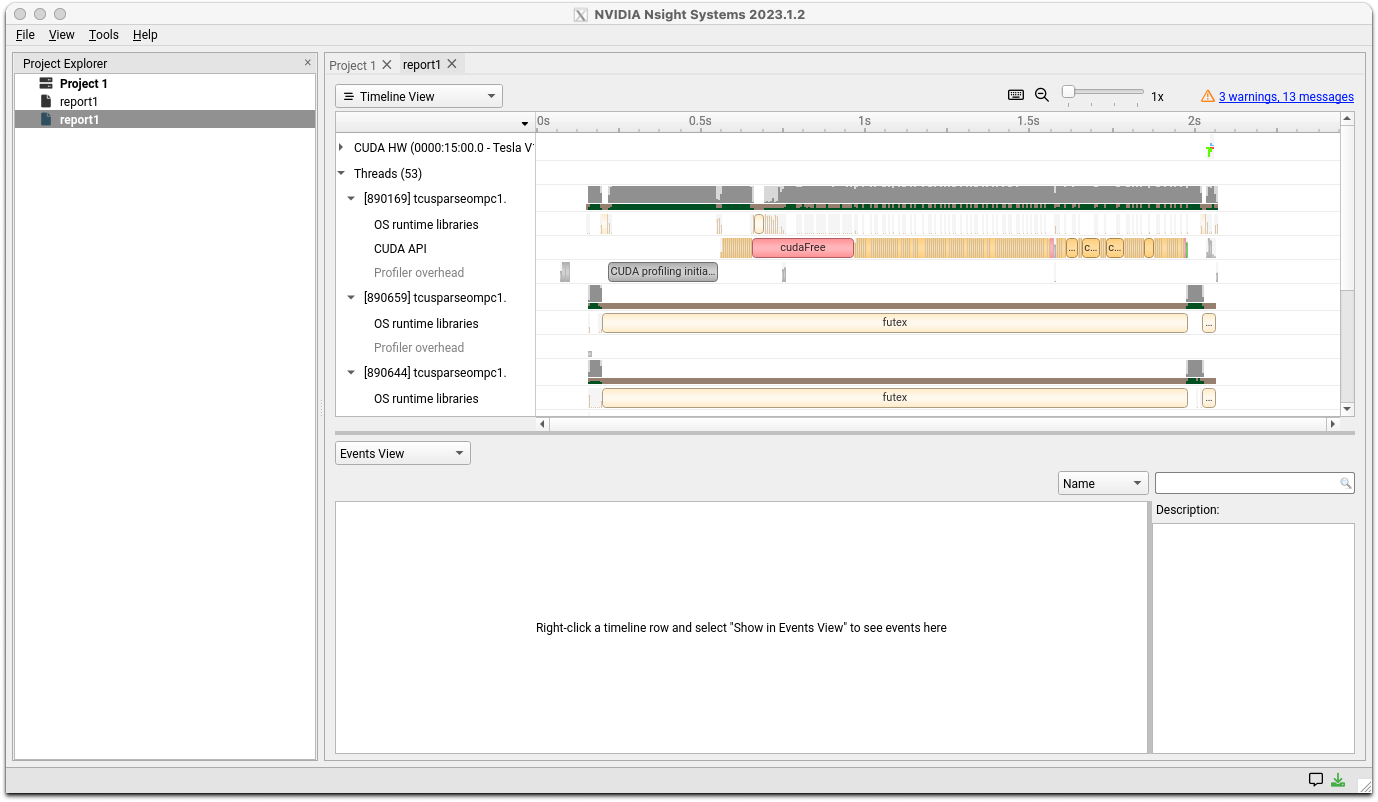1378x802 pixels.
Task: Click the timeline zoom slider handle
Action: [1068, 92]
